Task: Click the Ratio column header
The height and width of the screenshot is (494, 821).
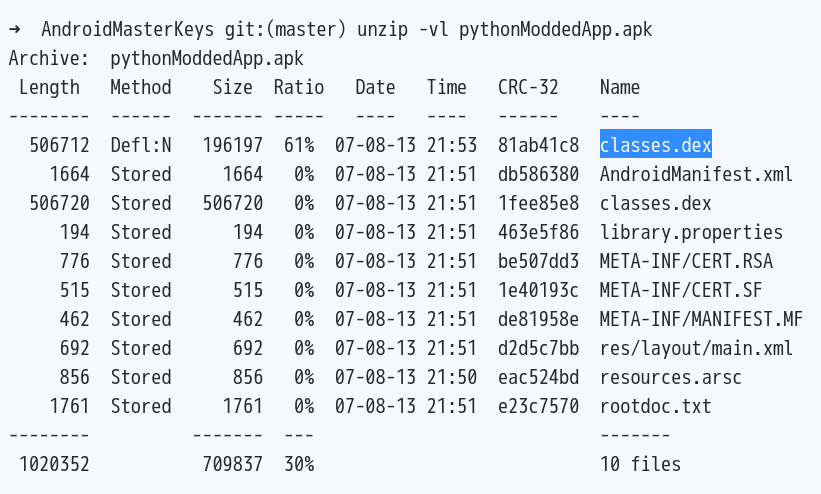Action: coord(299,87)
